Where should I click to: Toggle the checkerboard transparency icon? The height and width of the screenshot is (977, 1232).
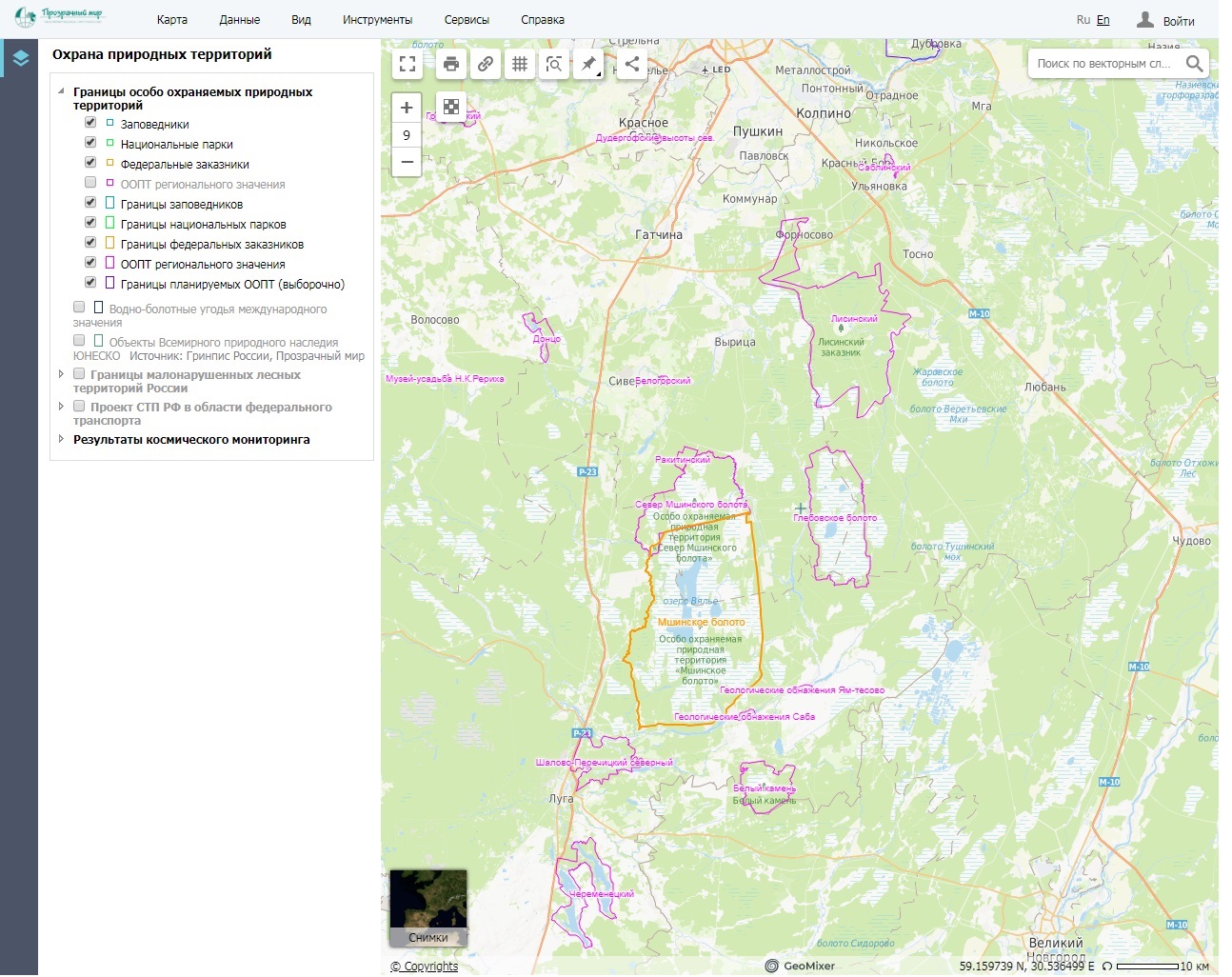click(x=451, y=107)
